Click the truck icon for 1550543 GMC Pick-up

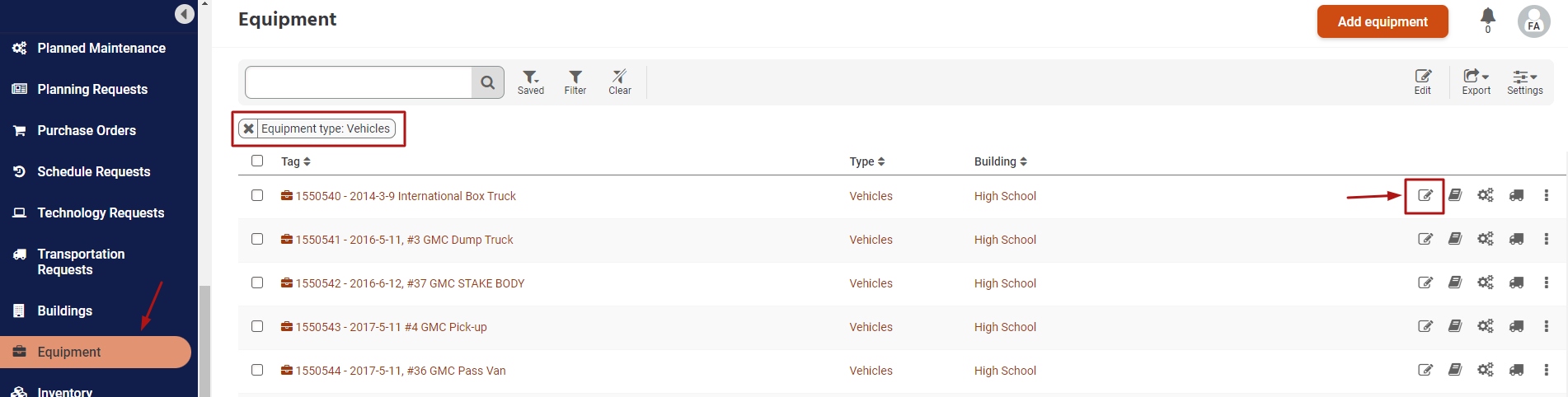[1516, 326]
